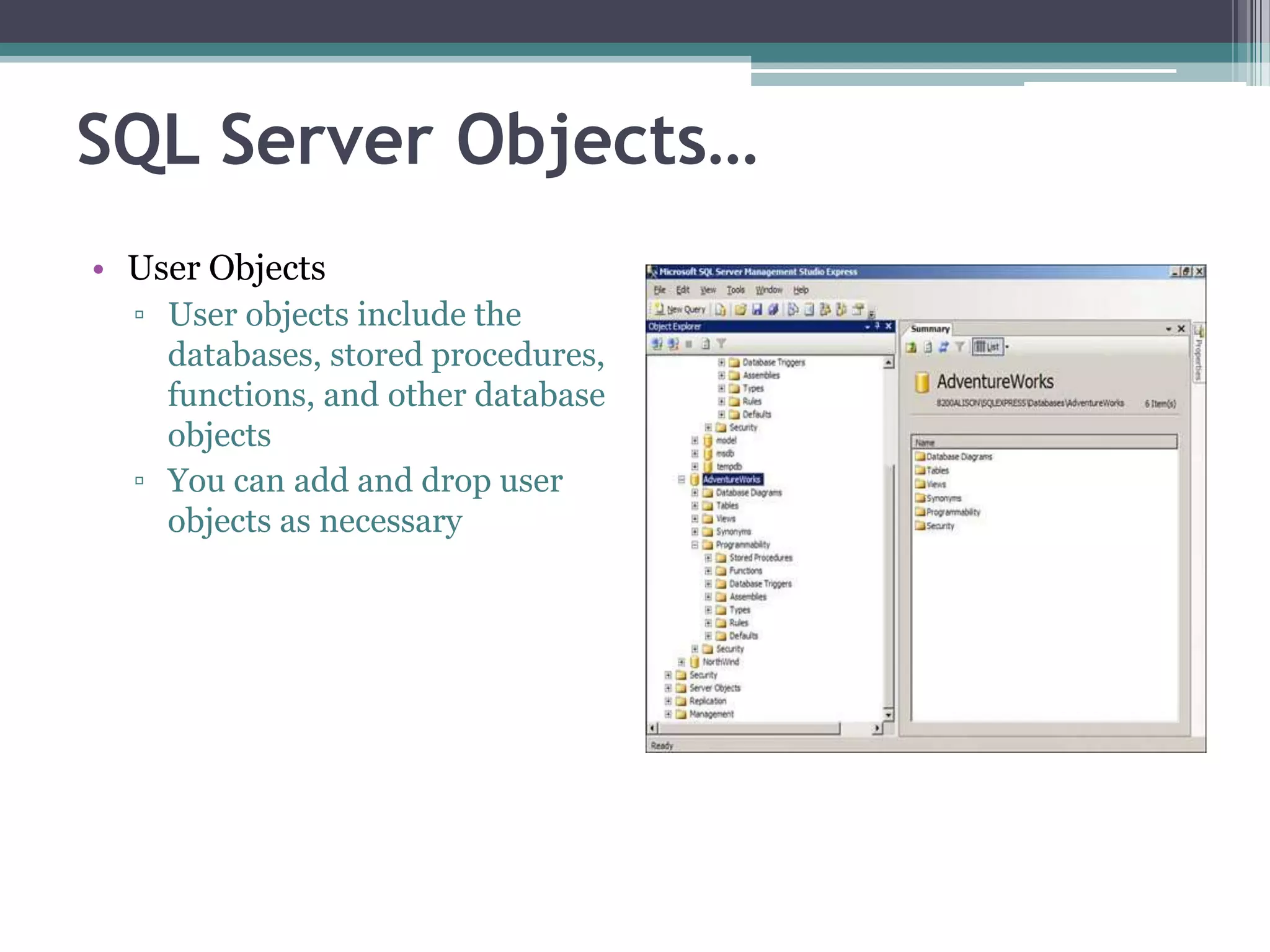
Task: Click the Disconnect icon in Object Explorer toolbar
Action: click(673, 343)
